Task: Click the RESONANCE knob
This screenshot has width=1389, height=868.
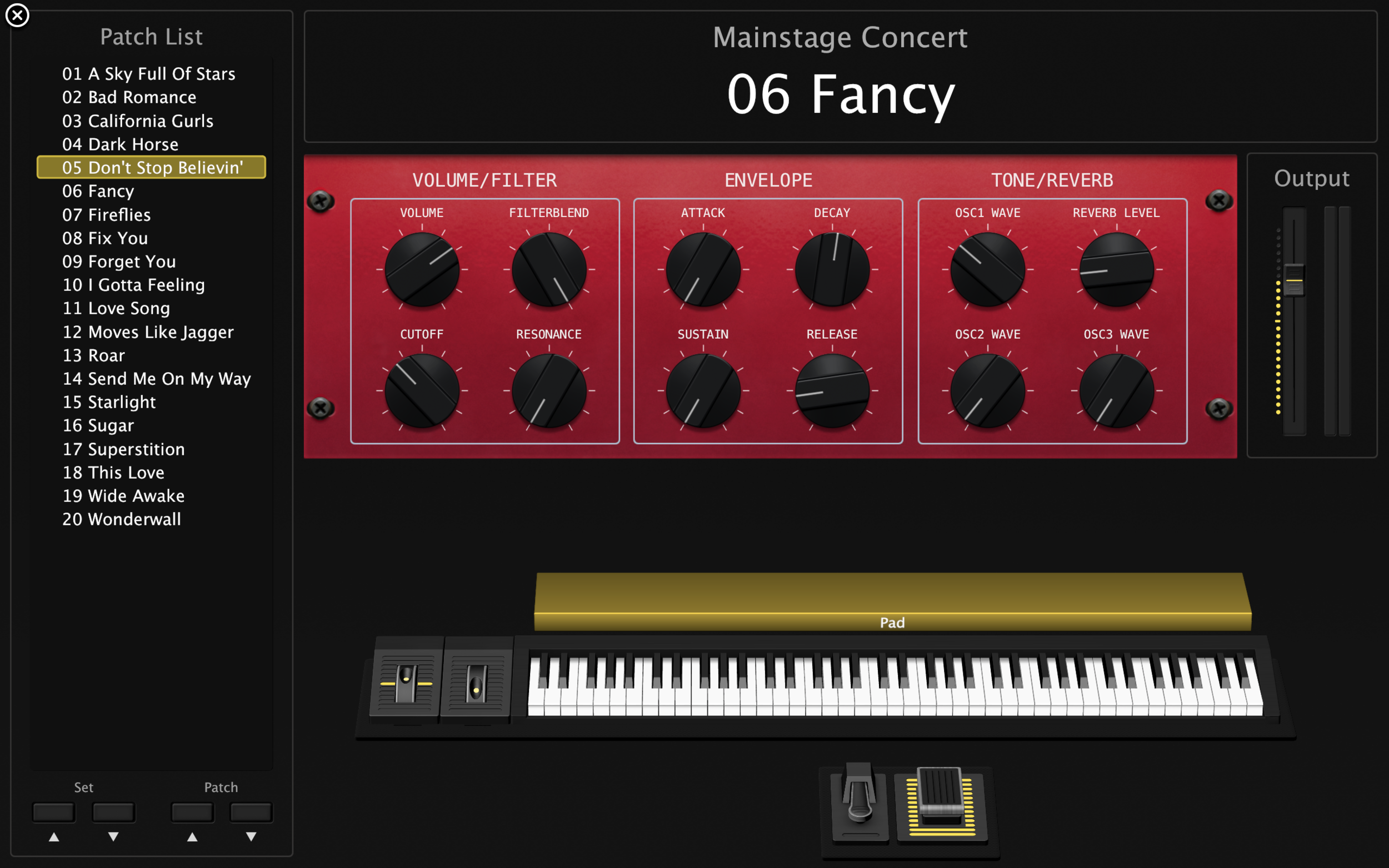Action: tap(549, 390)
